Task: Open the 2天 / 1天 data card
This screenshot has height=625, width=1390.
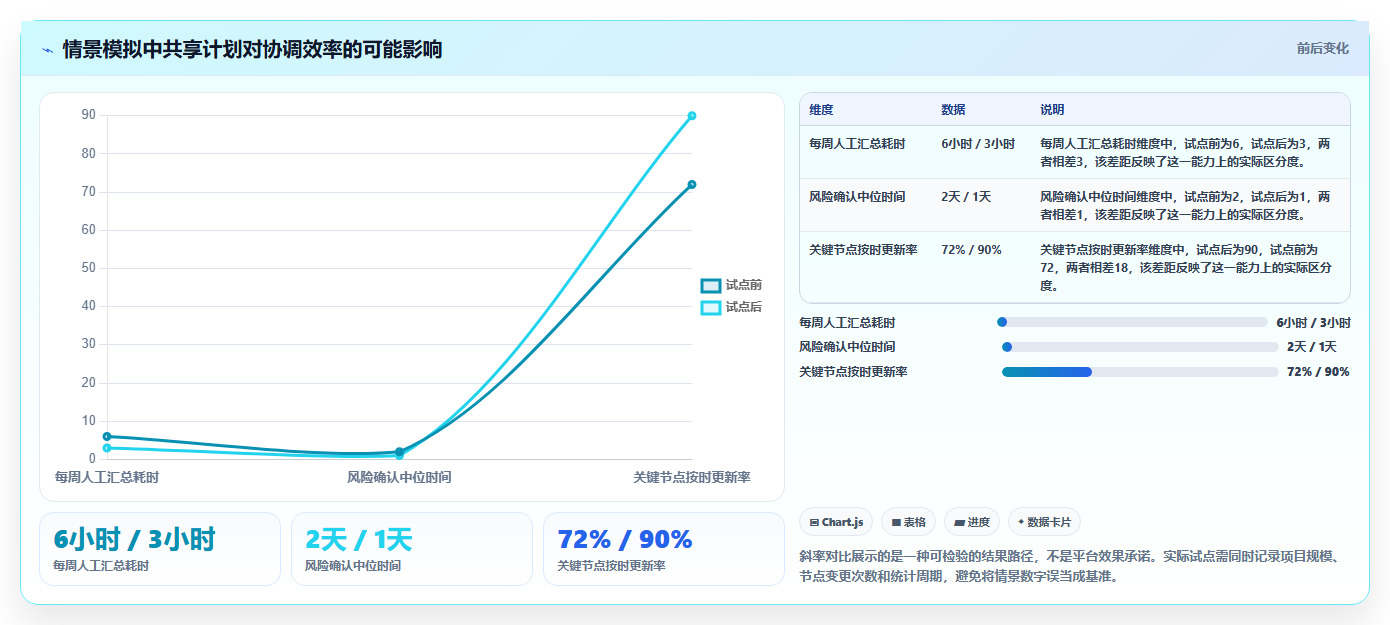Action: point(412,549)
